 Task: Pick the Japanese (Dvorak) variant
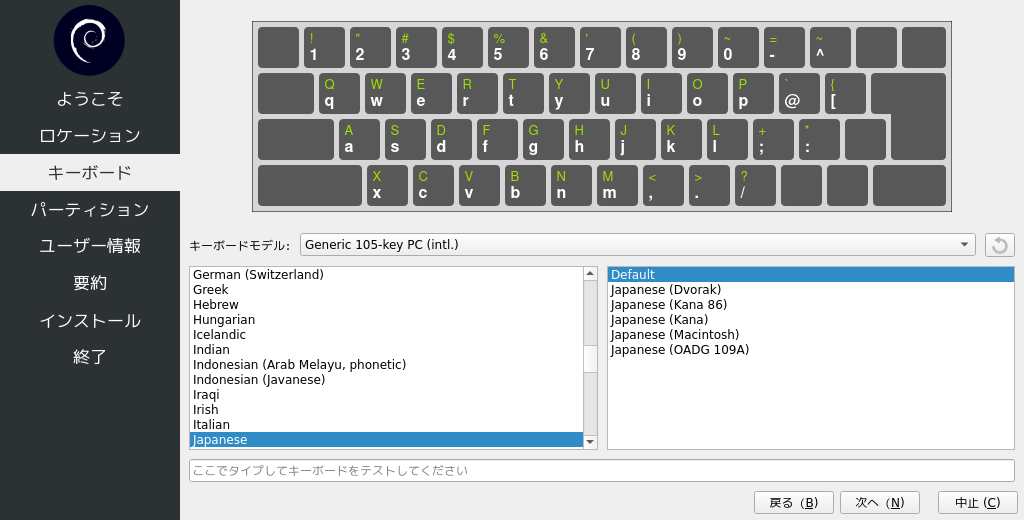tap(668, 290)
